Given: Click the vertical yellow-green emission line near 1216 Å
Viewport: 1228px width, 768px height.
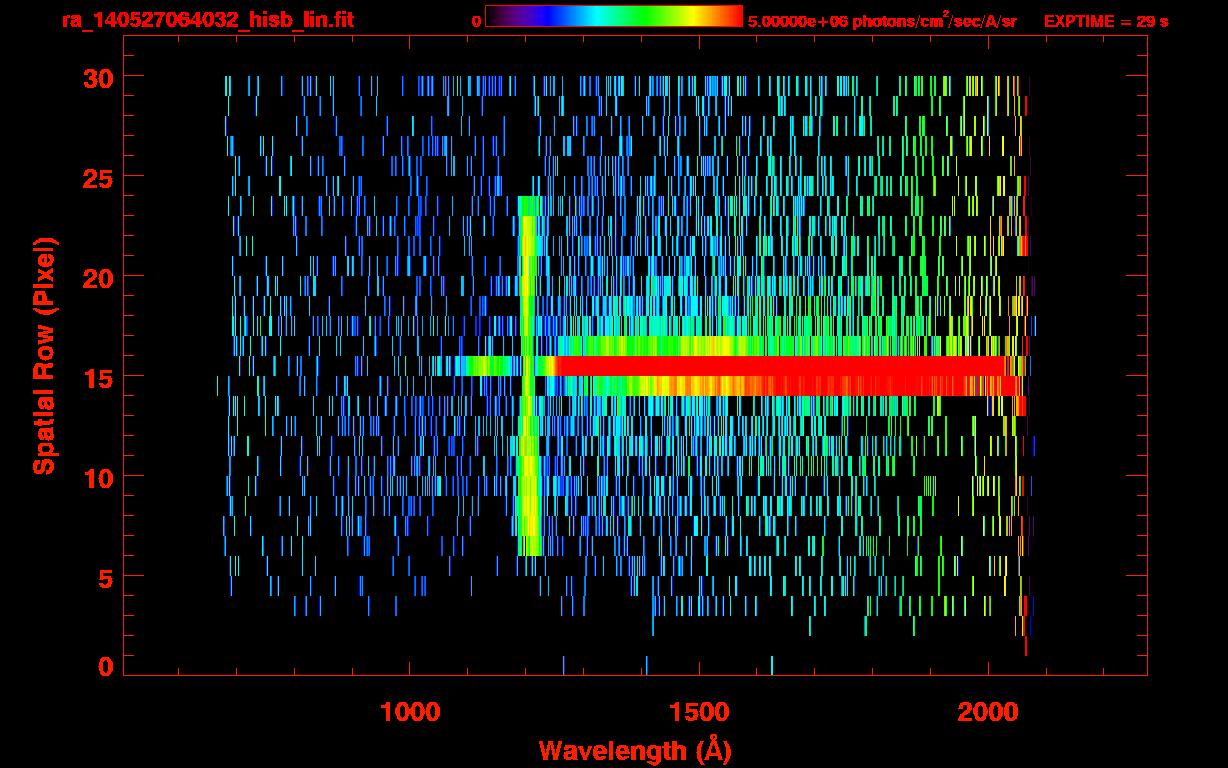Looking at the screenshot, I should pos(530,376).
